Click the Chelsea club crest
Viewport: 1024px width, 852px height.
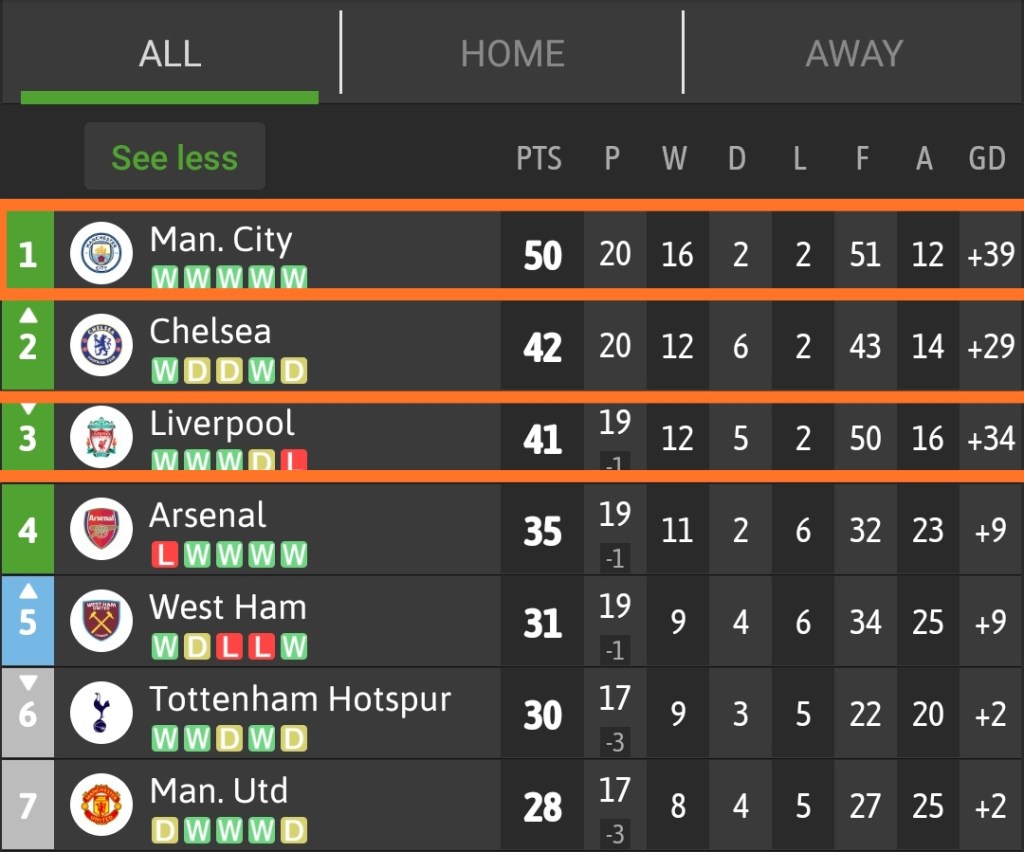102,345
